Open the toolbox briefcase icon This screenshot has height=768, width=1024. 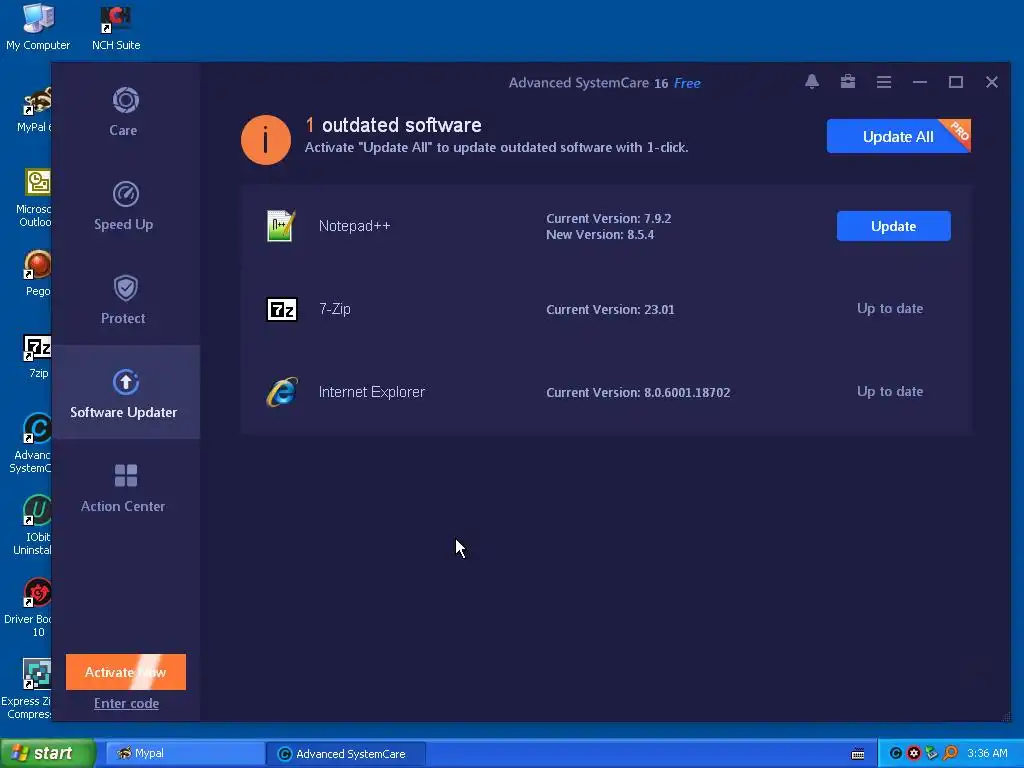tap(848, 82)
